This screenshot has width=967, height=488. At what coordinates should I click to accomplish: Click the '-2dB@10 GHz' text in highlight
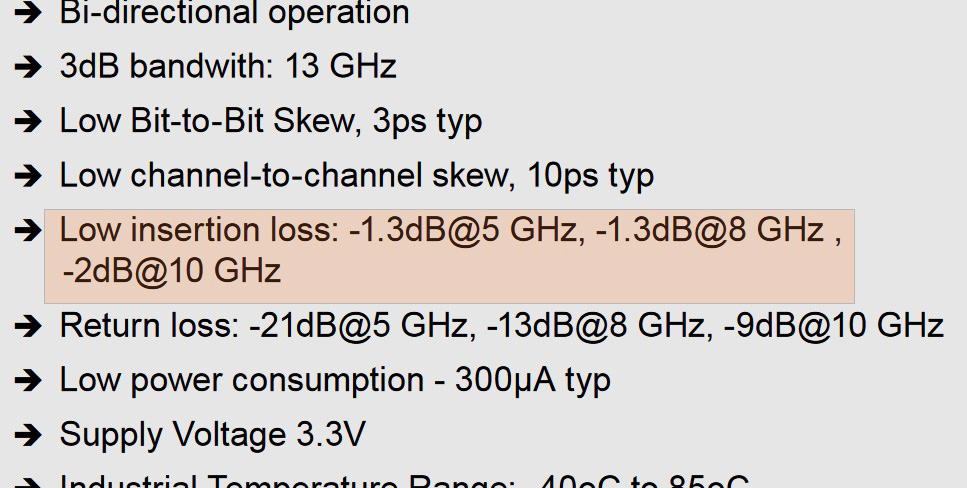(172, 271)
